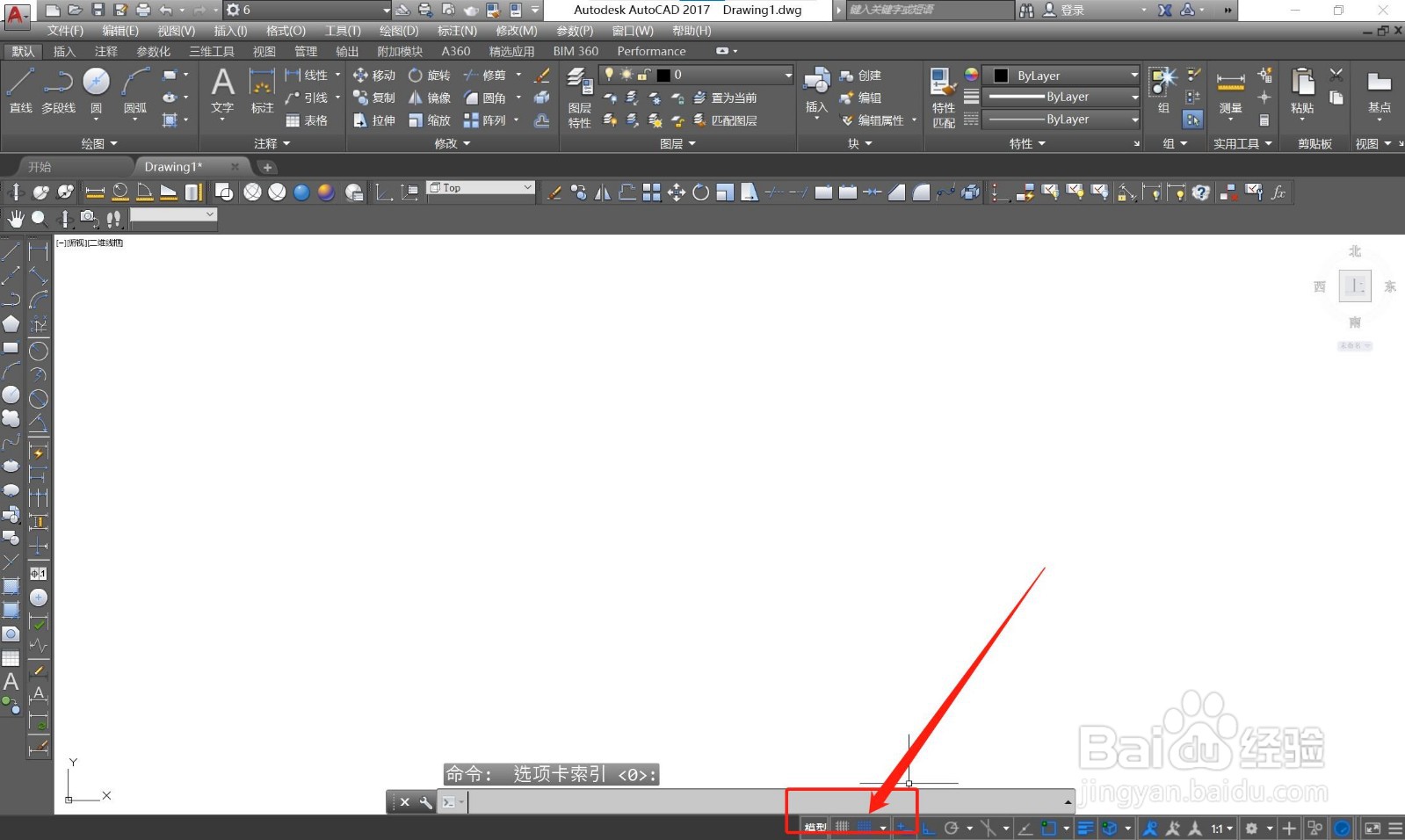Switch to the Performance ribbon tab

pyautogui.click(x=651, y=51)
